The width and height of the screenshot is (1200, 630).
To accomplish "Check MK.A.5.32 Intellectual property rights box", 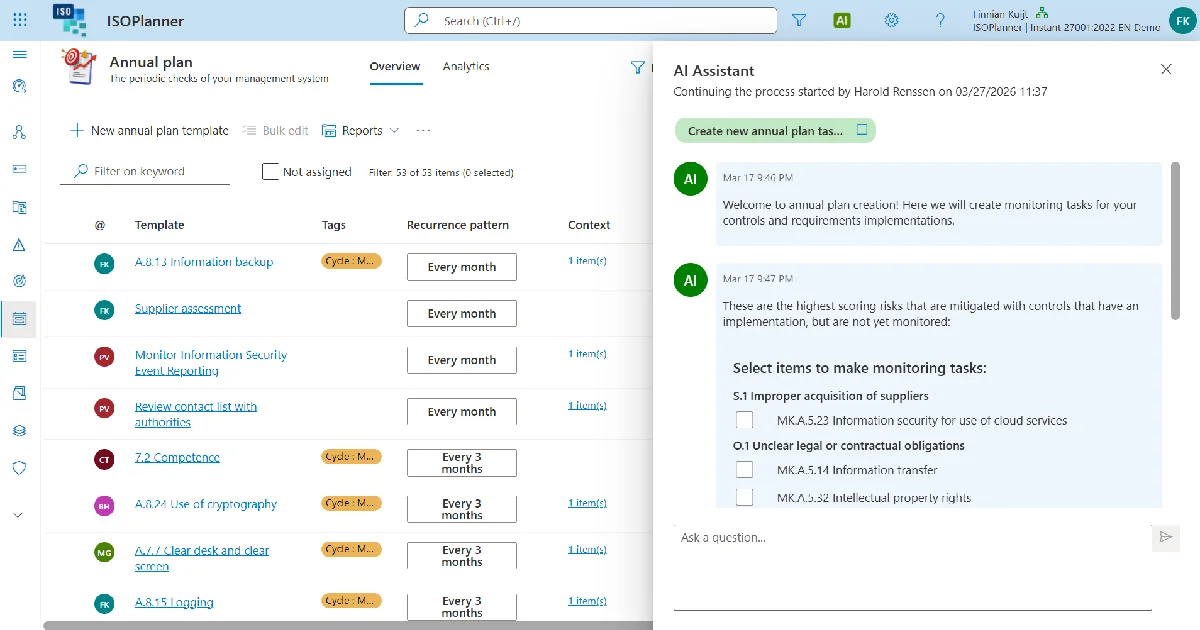I will click(x=744, y=497).
